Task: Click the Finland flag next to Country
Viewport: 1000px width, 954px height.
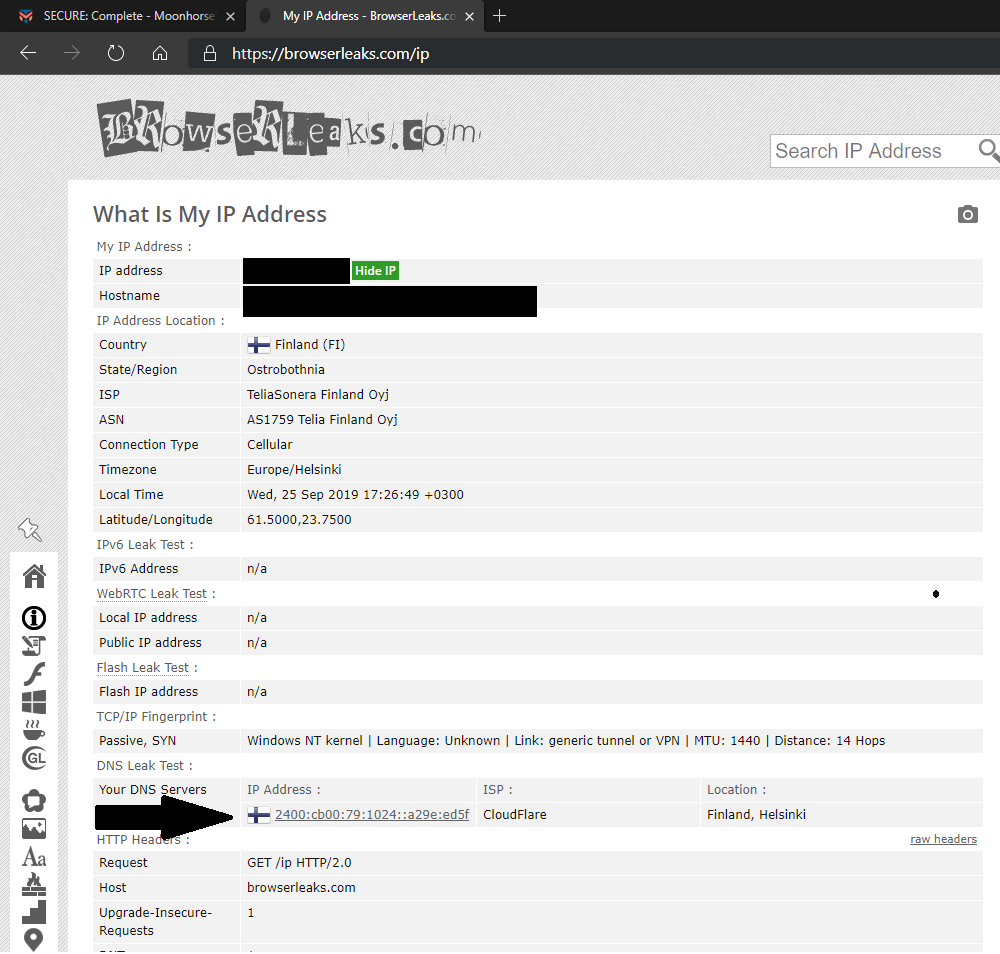Action: (258, 345)
